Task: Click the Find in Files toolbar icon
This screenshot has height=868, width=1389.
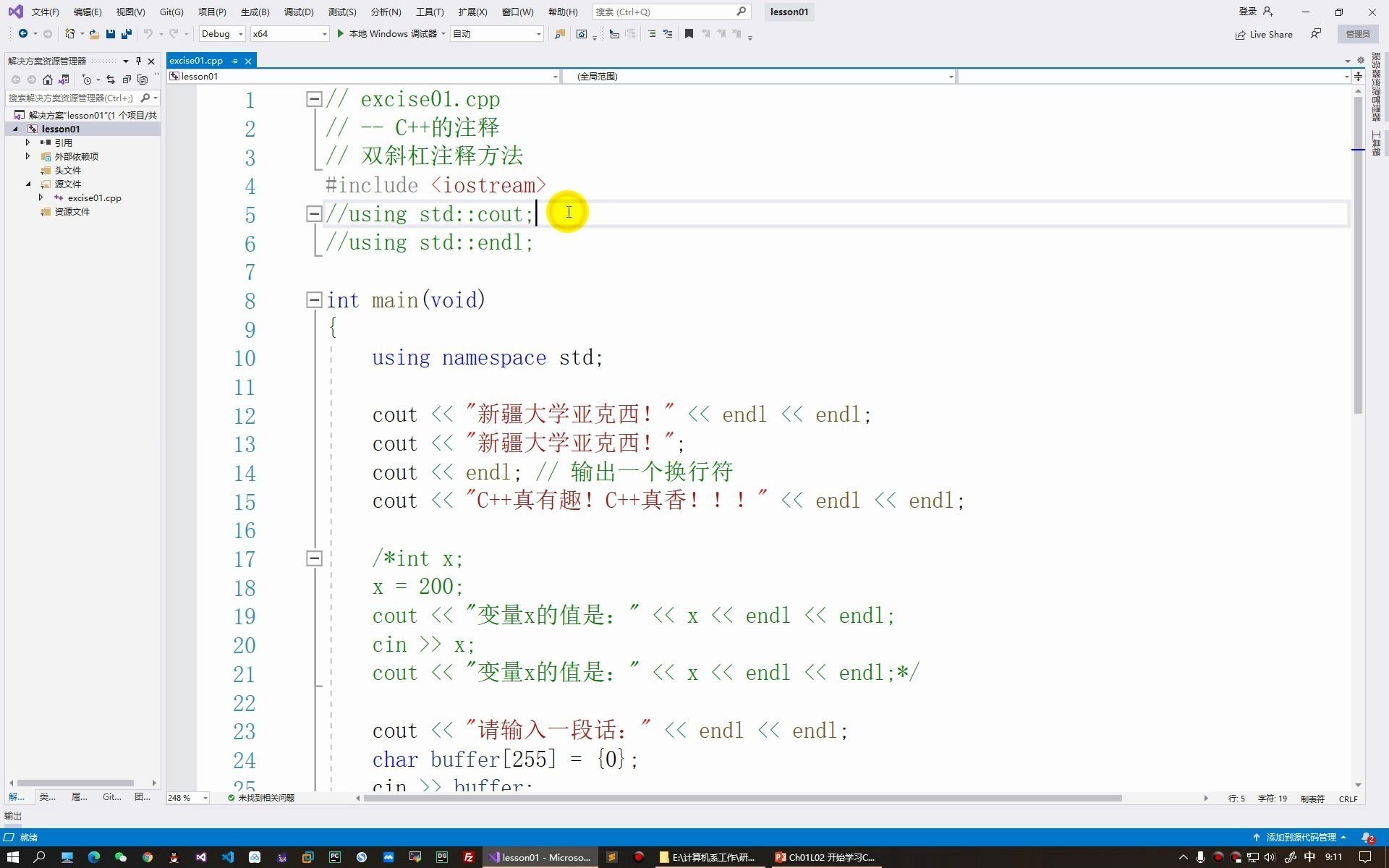Action: click(559, 33)
